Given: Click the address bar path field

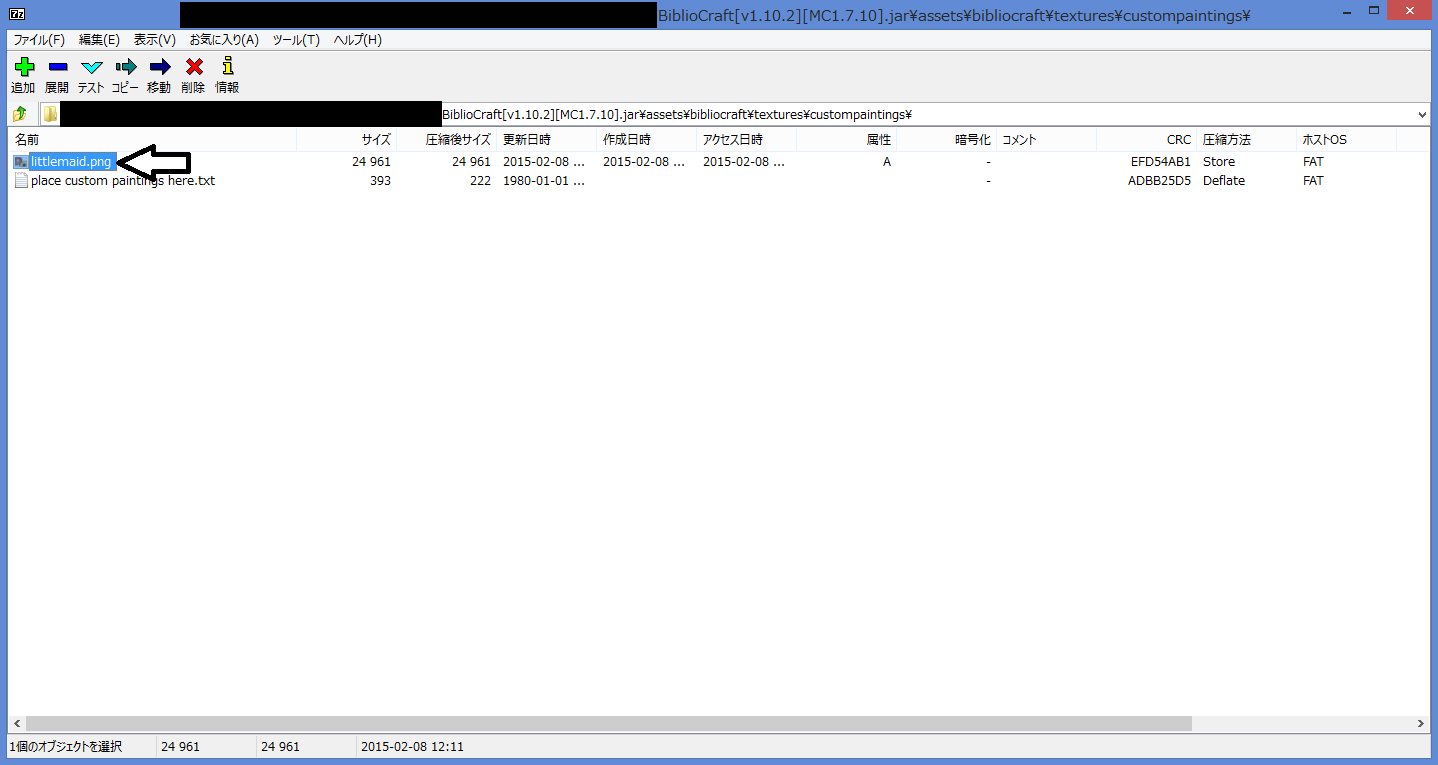Looking at the screenshot, I should click(735, 115).
